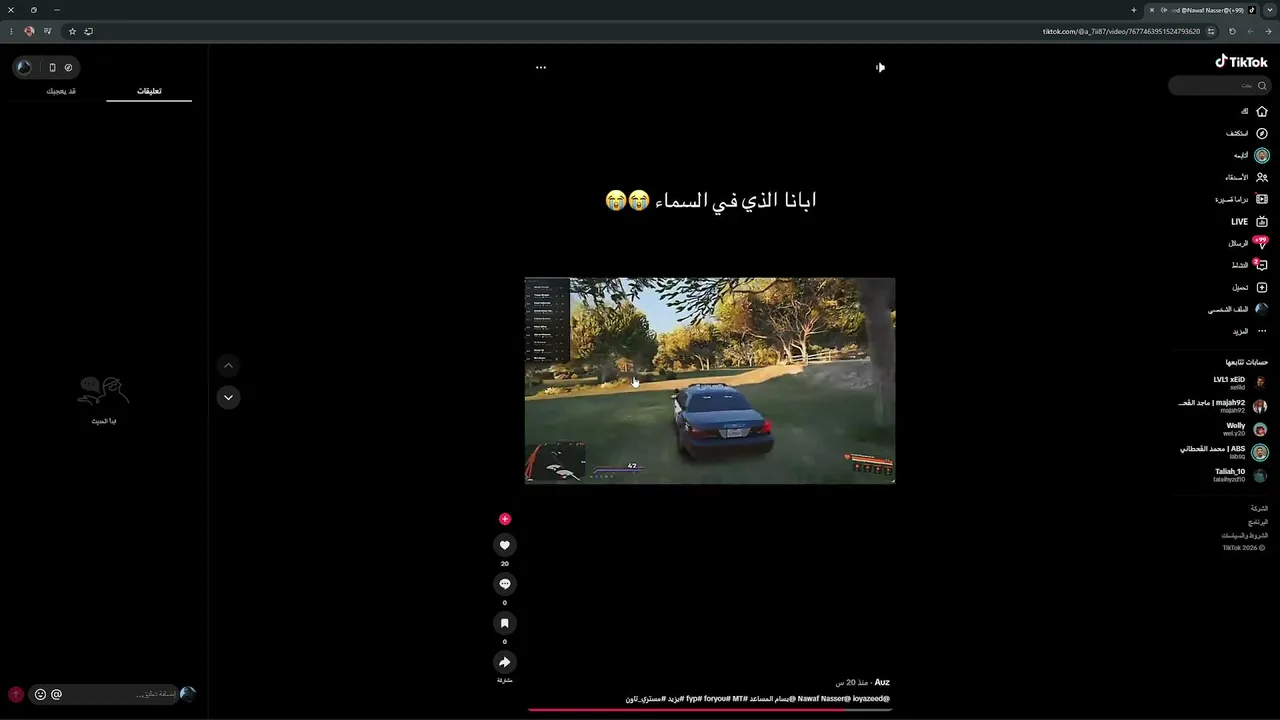Open the emoji picker in the comment box
This screenshot has width=1280, height=720.
40,694
